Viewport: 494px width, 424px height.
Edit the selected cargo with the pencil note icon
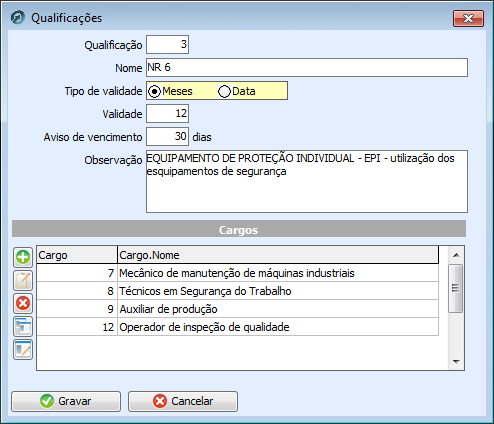click(23, 280)
